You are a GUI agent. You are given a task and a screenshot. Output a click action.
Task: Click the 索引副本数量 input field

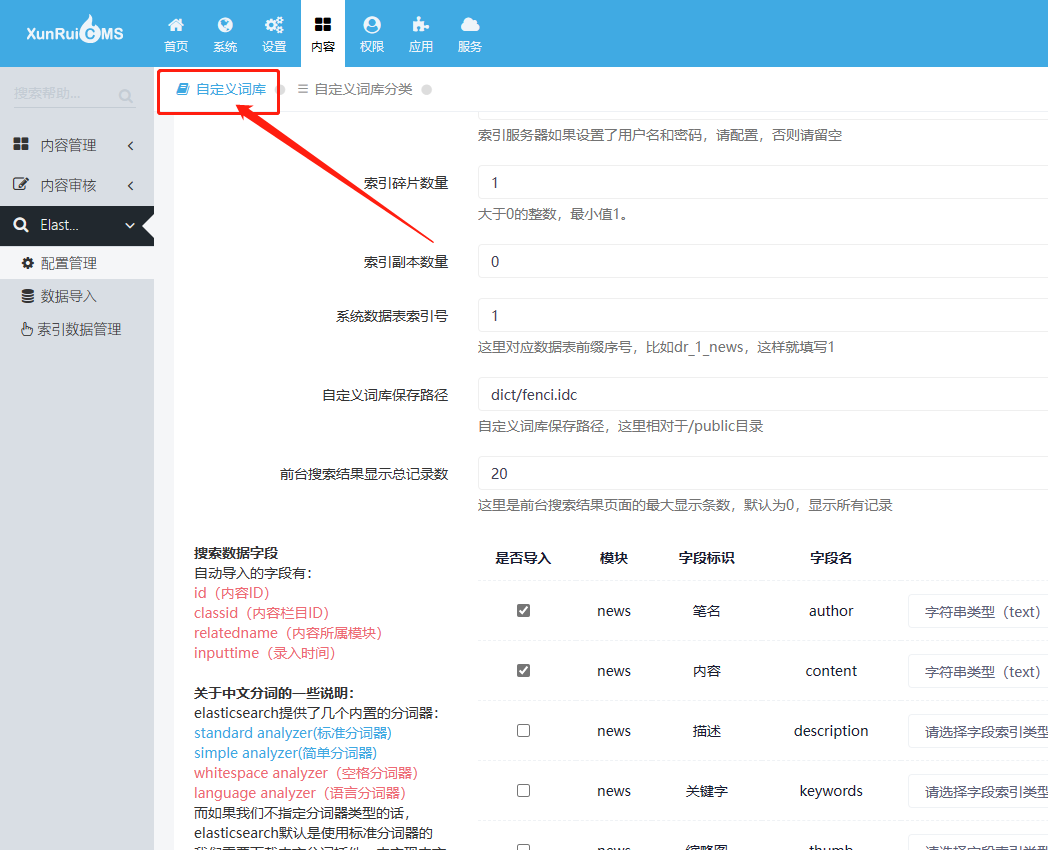tap(763, 261)
